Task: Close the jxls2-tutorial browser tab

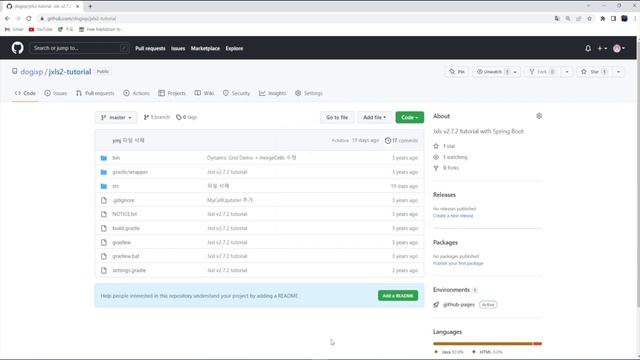Action: pyautogui.click(x=78, y=6)
